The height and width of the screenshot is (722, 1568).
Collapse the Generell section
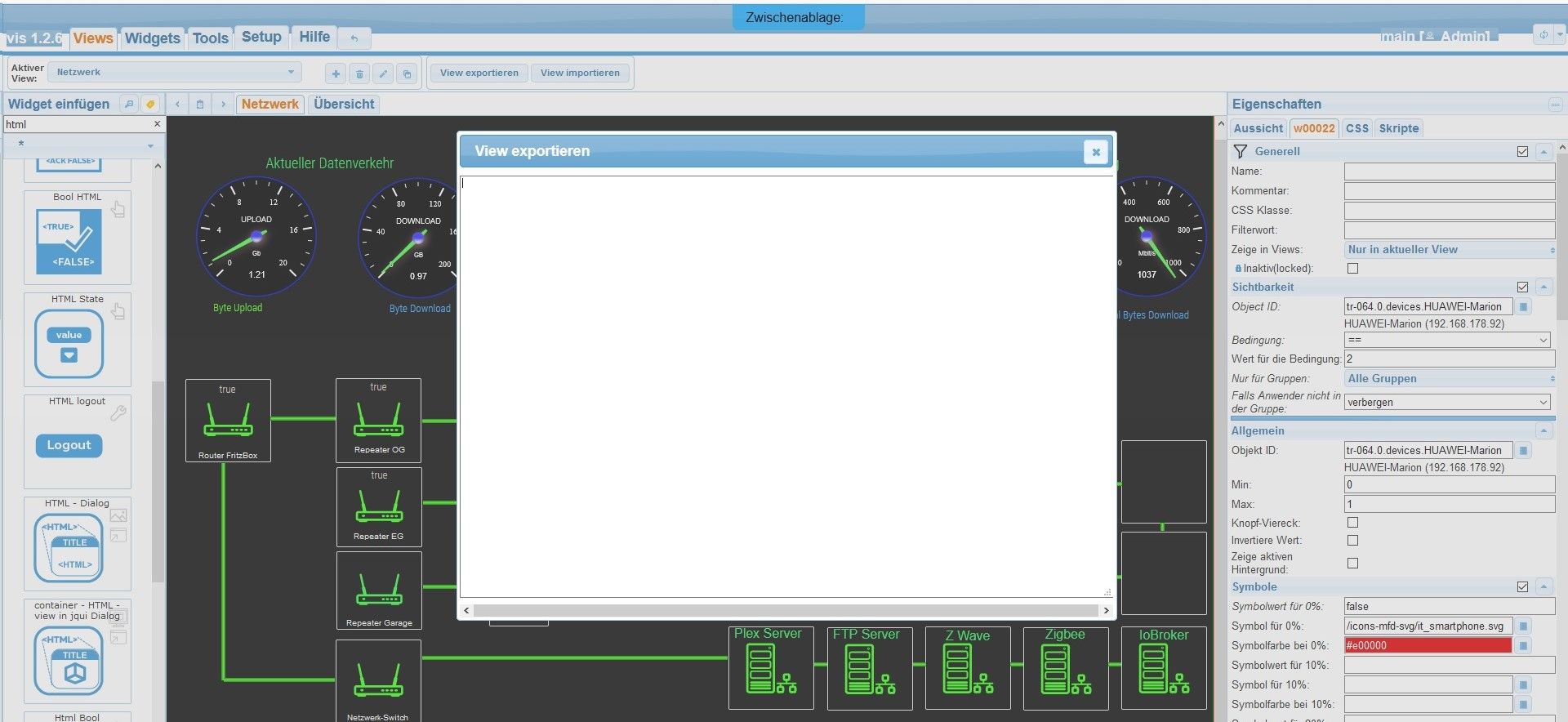(x=1543, y=152)
